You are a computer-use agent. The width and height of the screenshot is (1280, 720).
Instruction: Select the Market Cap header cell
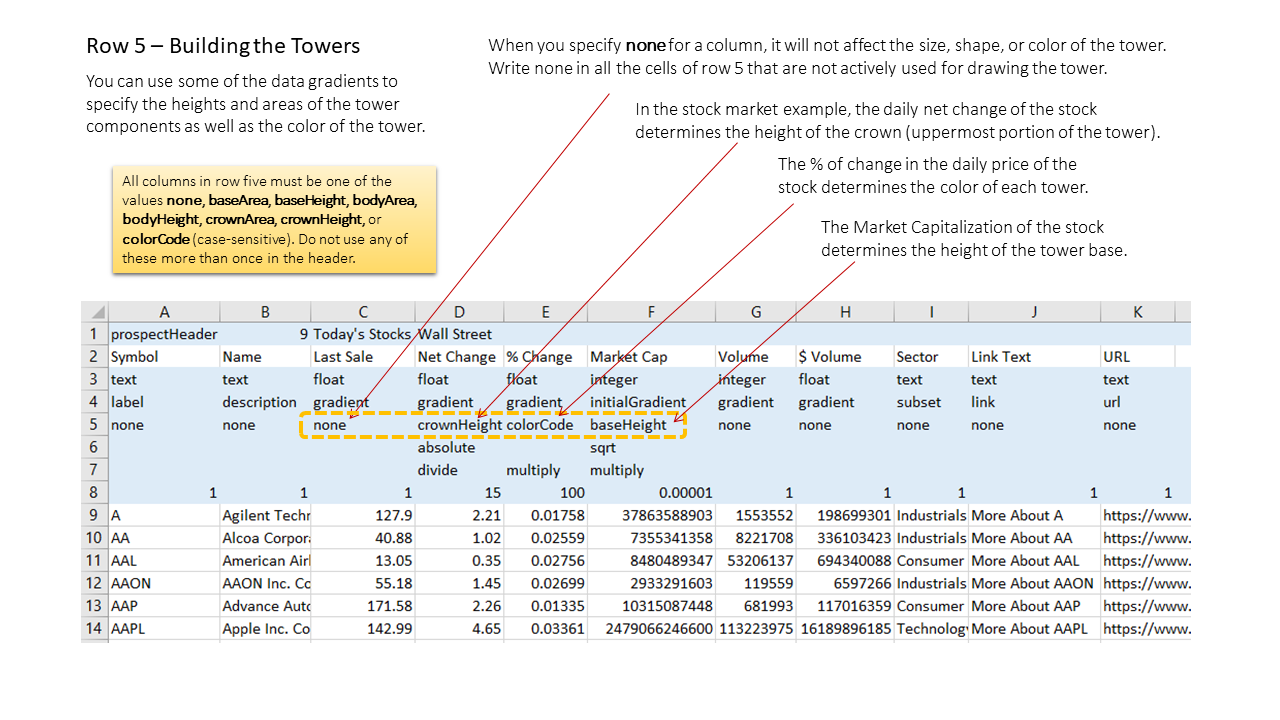651,357
